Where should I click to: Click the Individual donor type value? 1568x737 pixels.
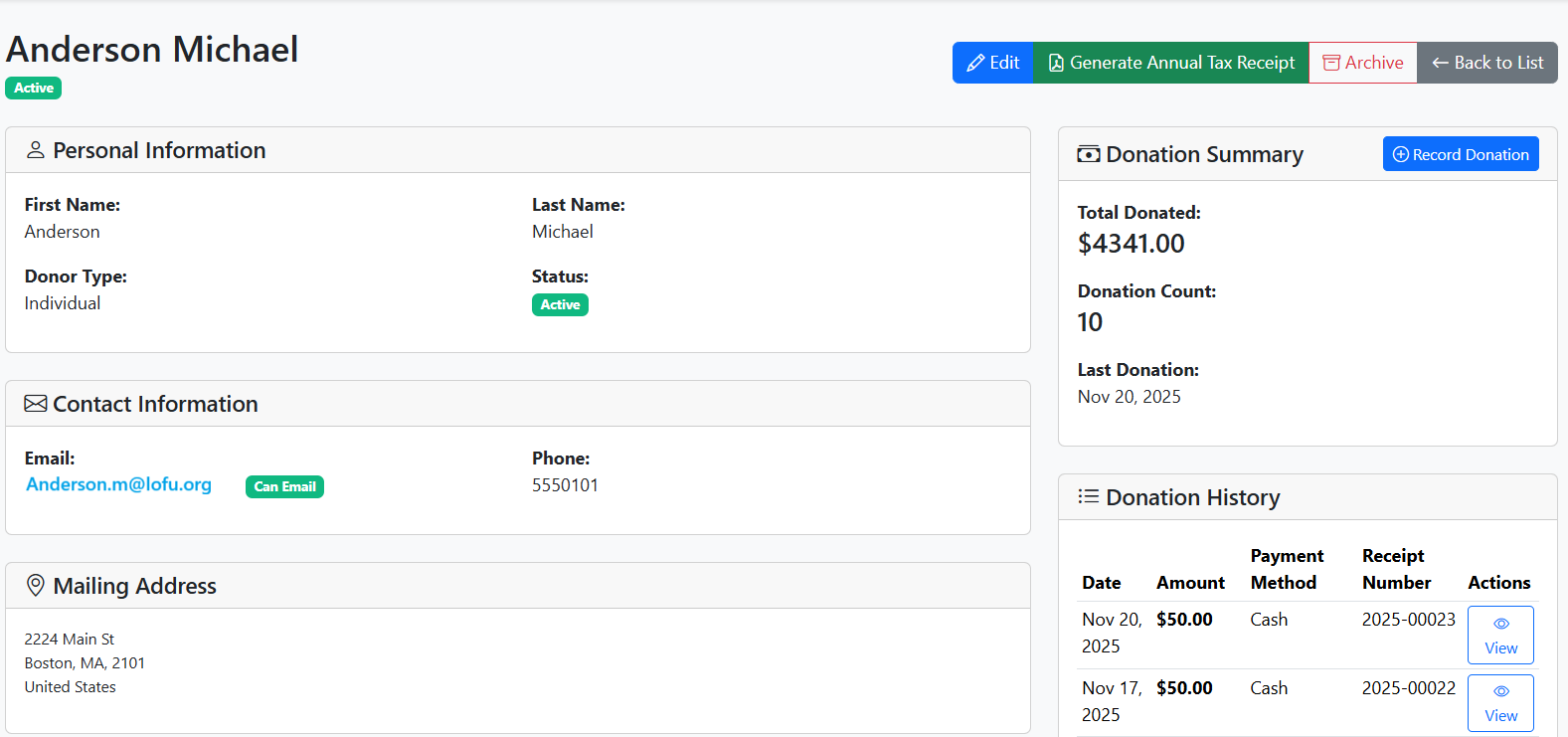63,303
